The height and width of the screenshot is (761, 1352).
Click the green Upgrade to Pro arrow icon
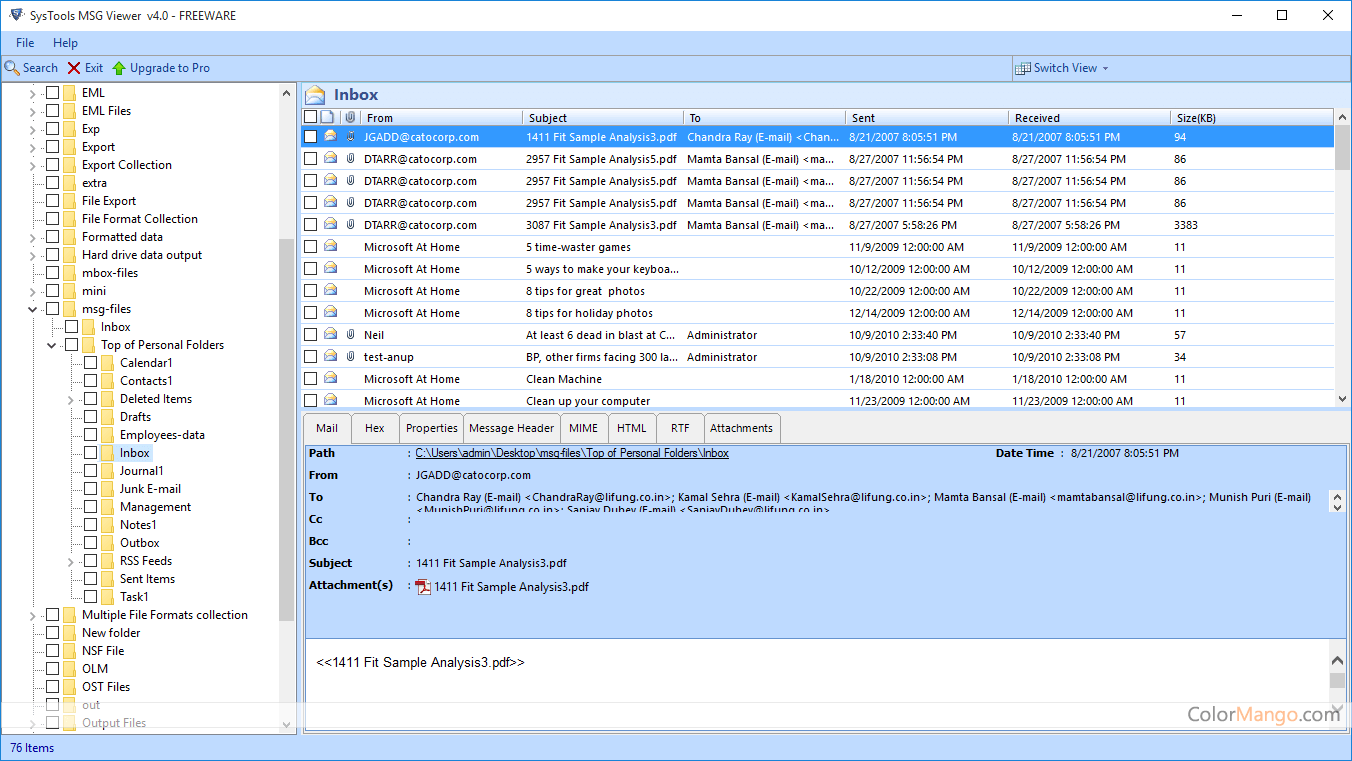[119, 68]
